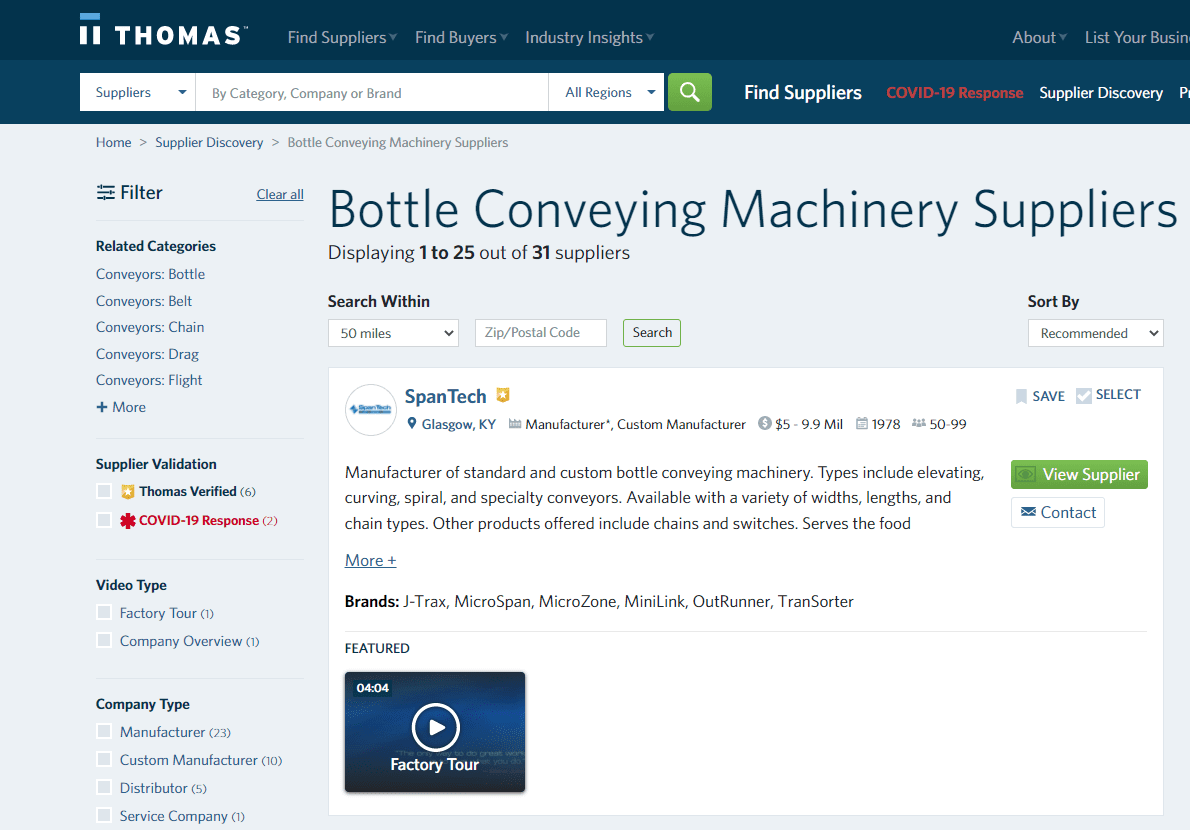The height and width of the screenshot is (830, 1190).
Task: Click the factory icon beside Manufacturer
Action: [515, 423]
